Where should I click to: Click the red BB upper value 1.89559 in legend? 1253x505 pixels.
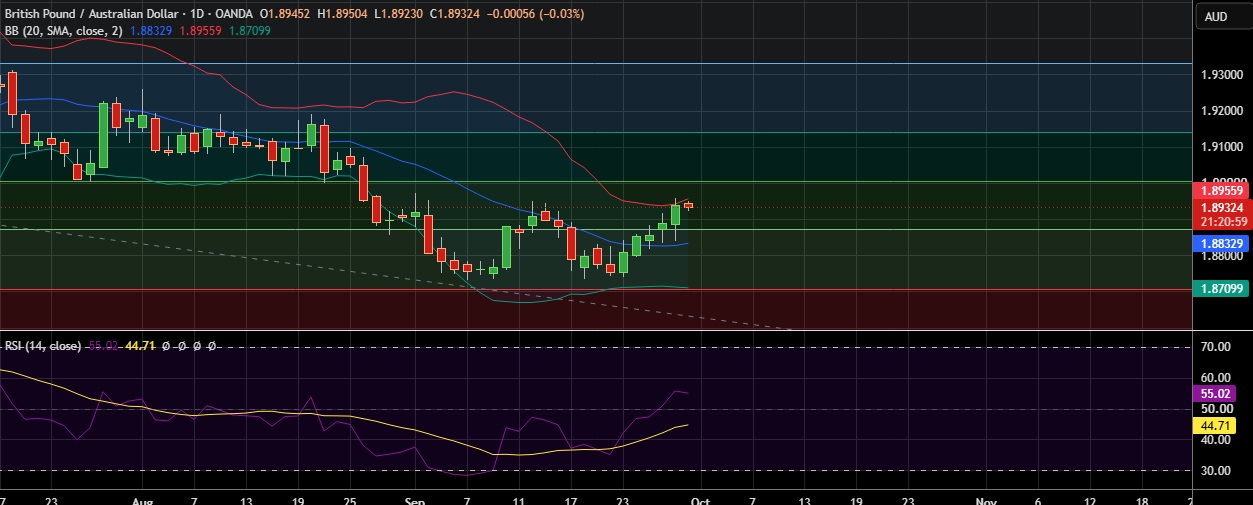pos(209,31)
